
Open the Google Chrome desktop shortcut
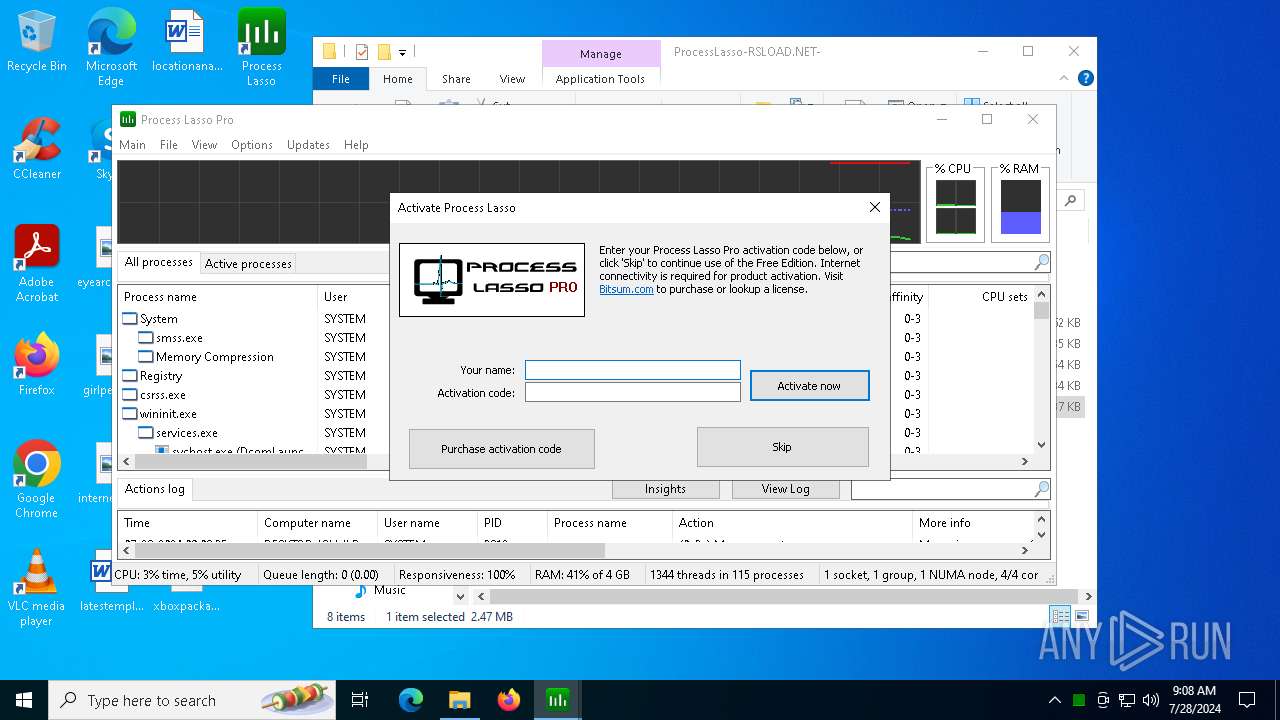tap(37, 479)
